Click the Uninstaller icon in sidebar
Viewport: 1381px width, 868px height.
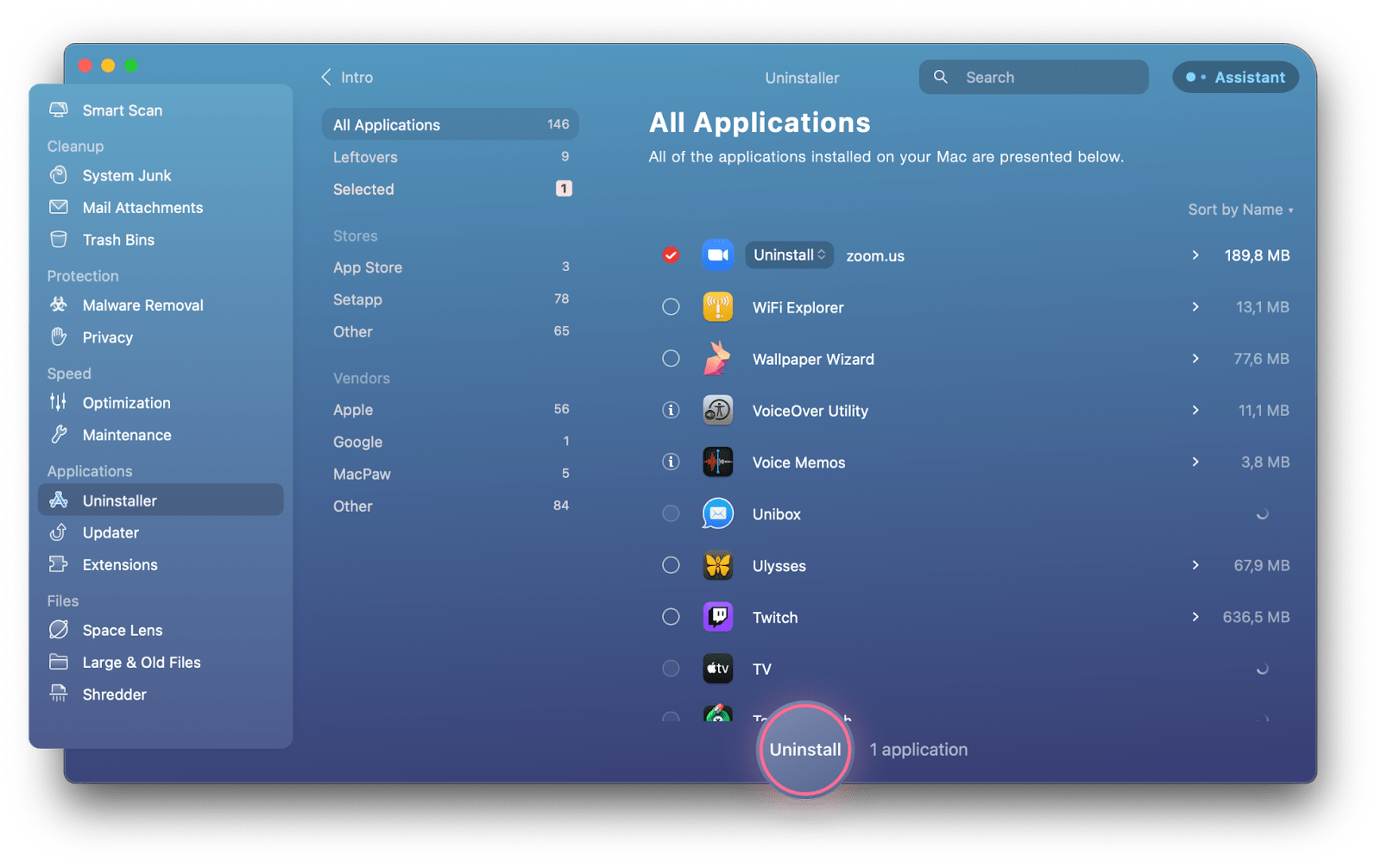point(59,500)
